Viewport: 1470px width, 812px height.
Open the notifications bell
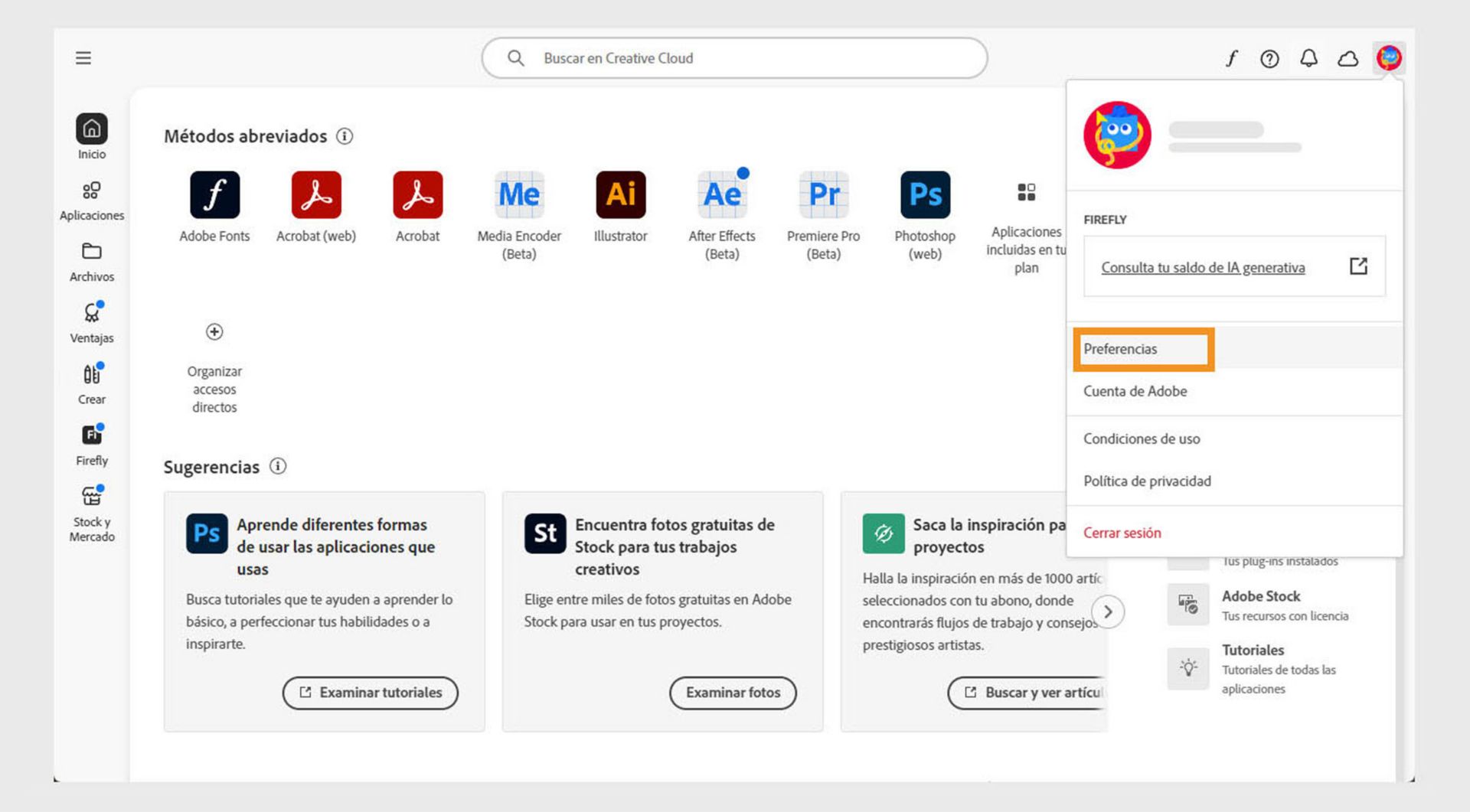1308,58
